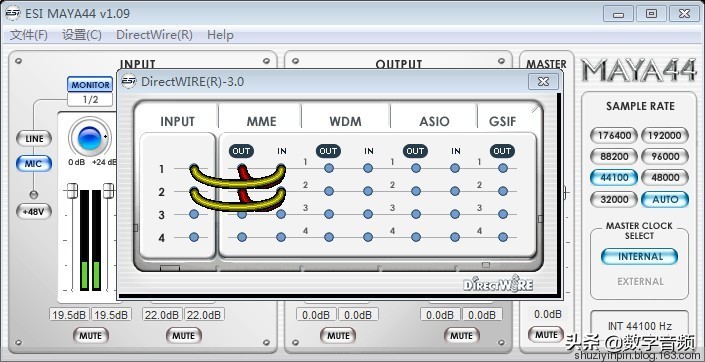Click WDM IN channel 2 node
Viewport: 705px width, 362px height.
click(x=368, y=191)
